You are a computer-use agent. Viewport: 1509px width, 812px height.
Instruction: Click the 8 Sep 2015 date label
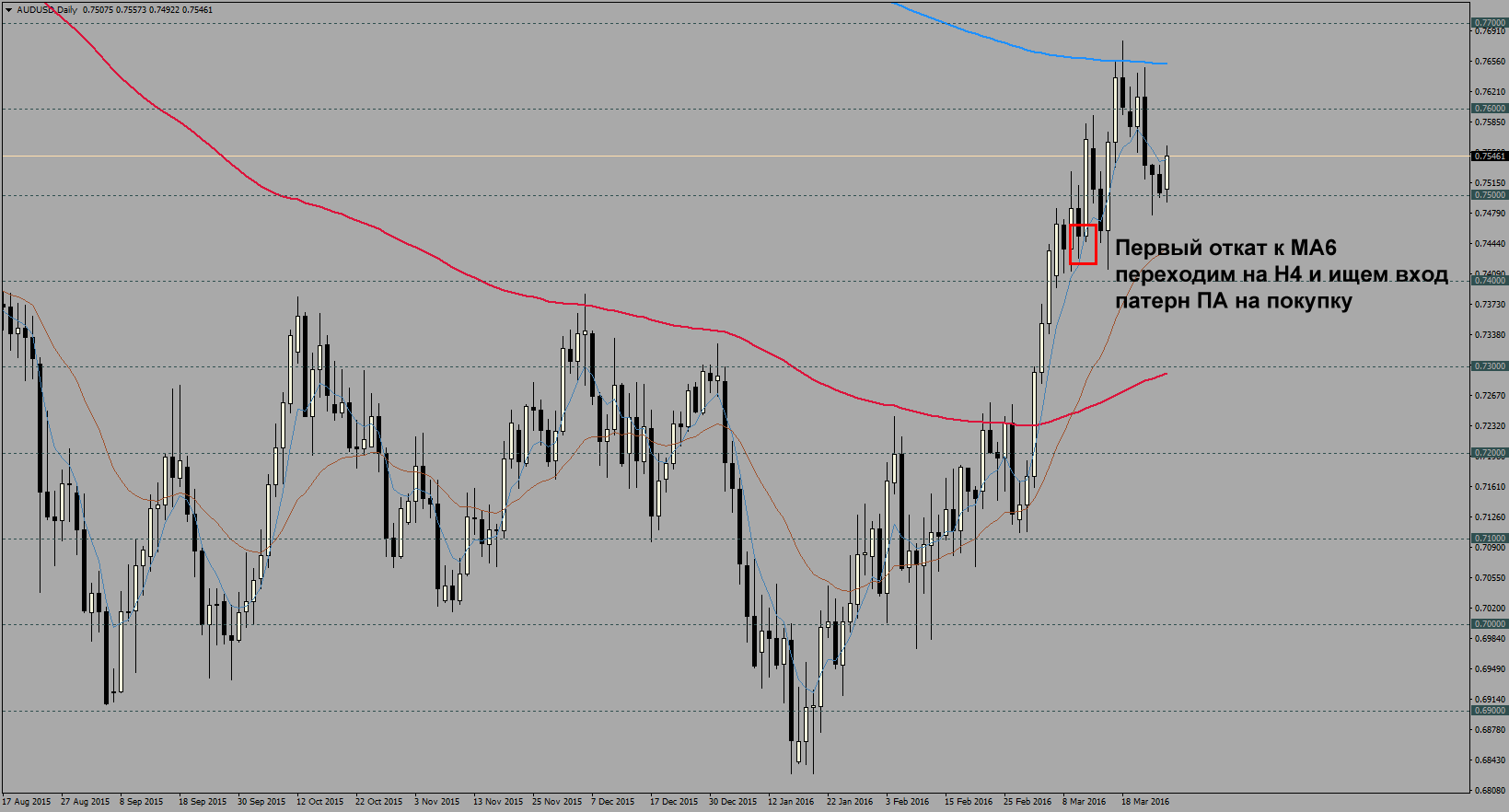(142, 802)
